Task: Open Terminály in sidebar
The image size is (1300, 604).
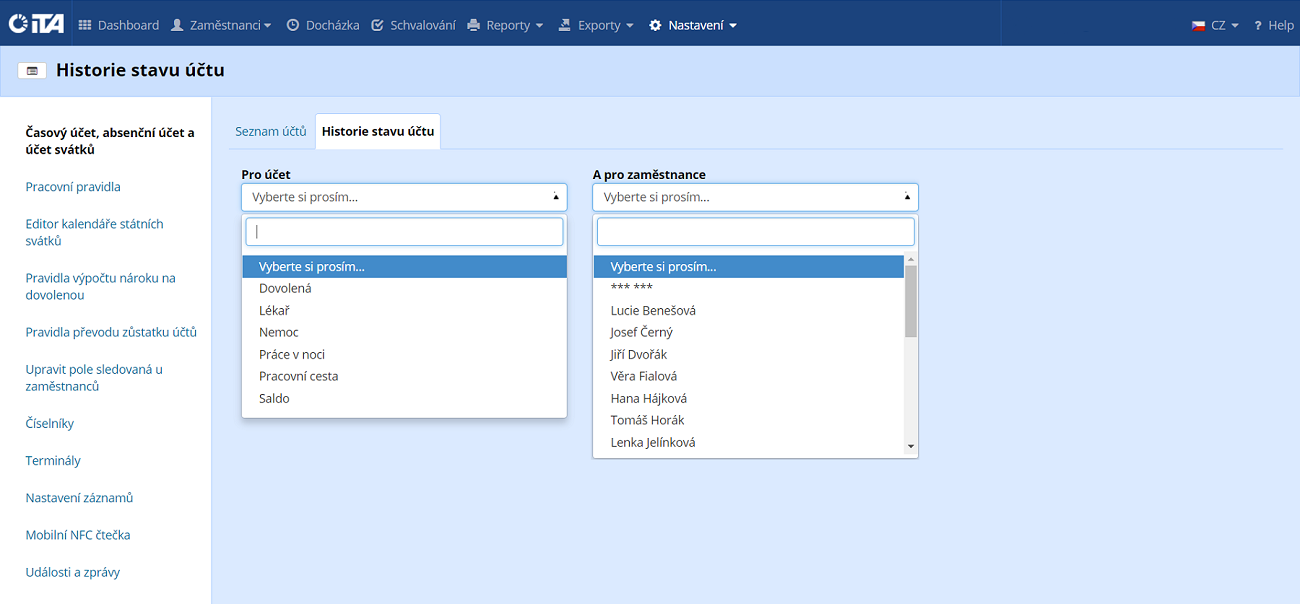Action: (53, 461)
